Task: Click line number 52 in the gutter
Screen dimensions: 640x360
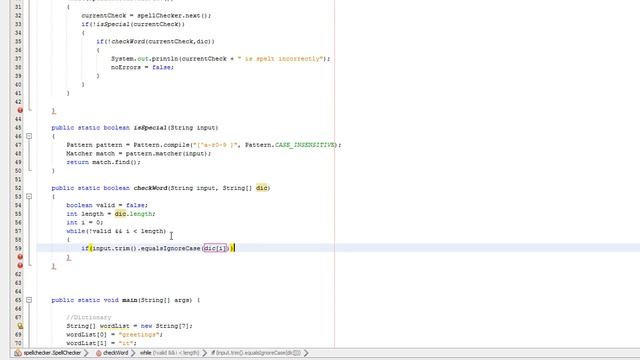Action: pos(18,188)
